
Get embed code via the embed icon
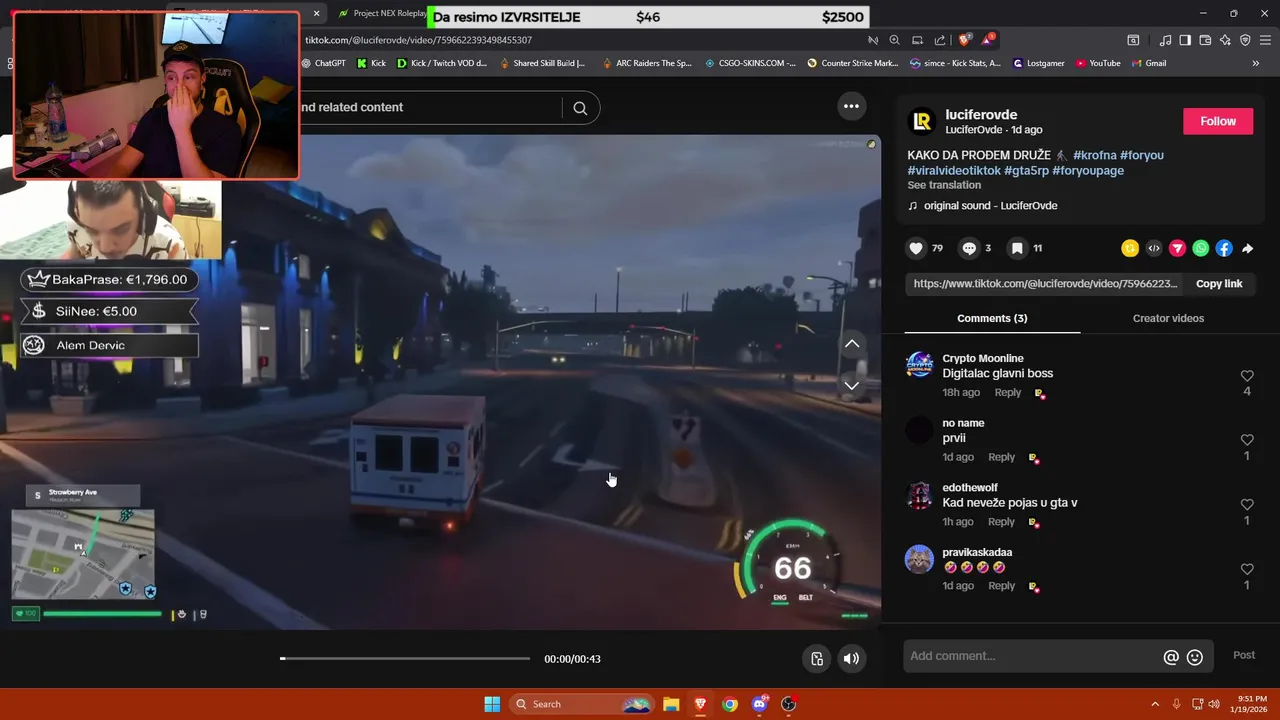click(1154, 248)
